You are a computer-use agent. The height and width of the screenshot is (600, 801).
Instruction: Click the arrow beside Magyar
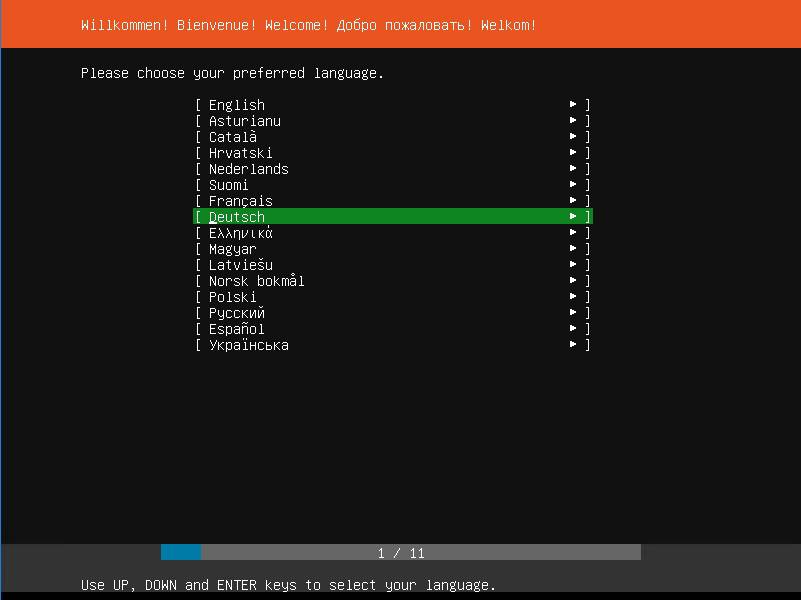click(573, 249)
